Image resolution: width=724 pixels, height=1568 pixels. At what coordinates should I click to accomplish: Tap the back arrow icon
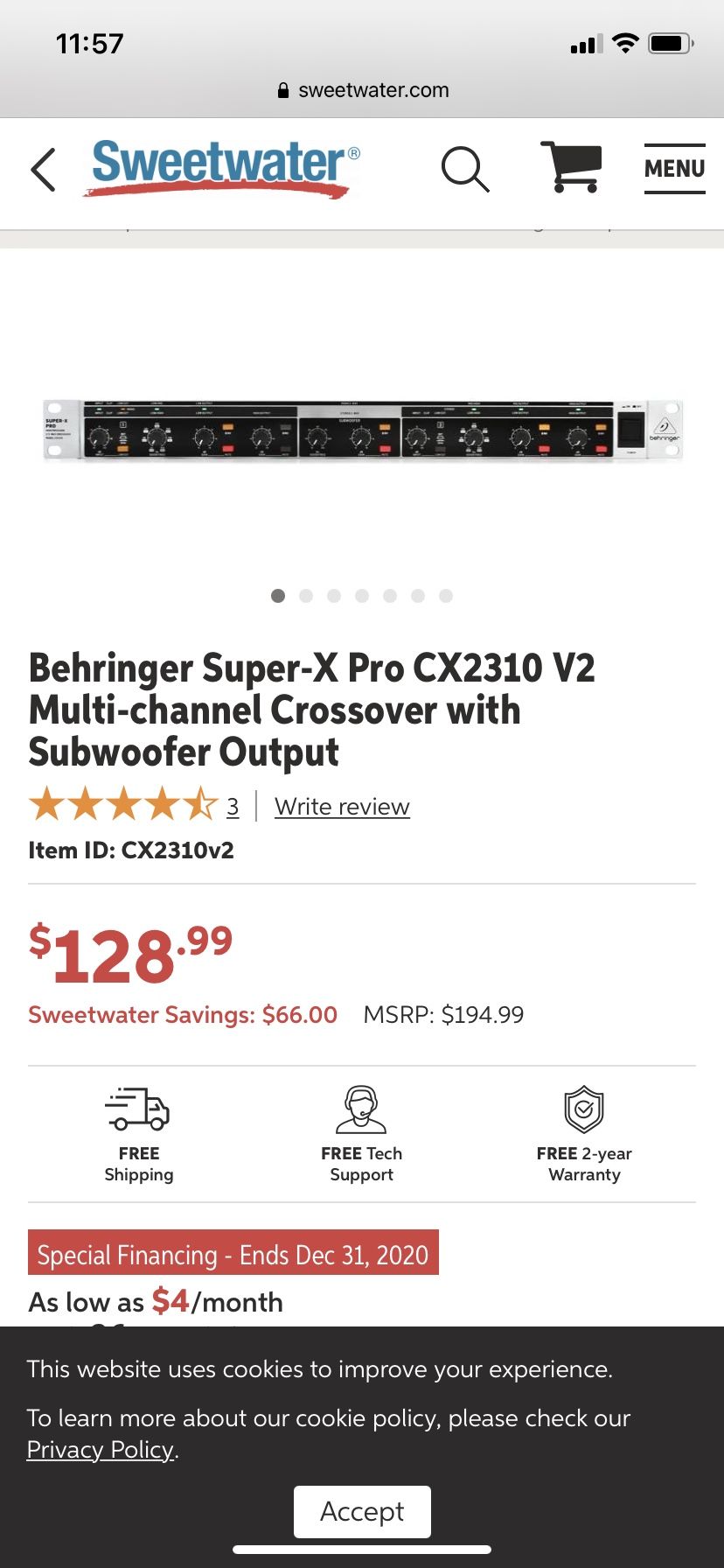click(44, 169)
